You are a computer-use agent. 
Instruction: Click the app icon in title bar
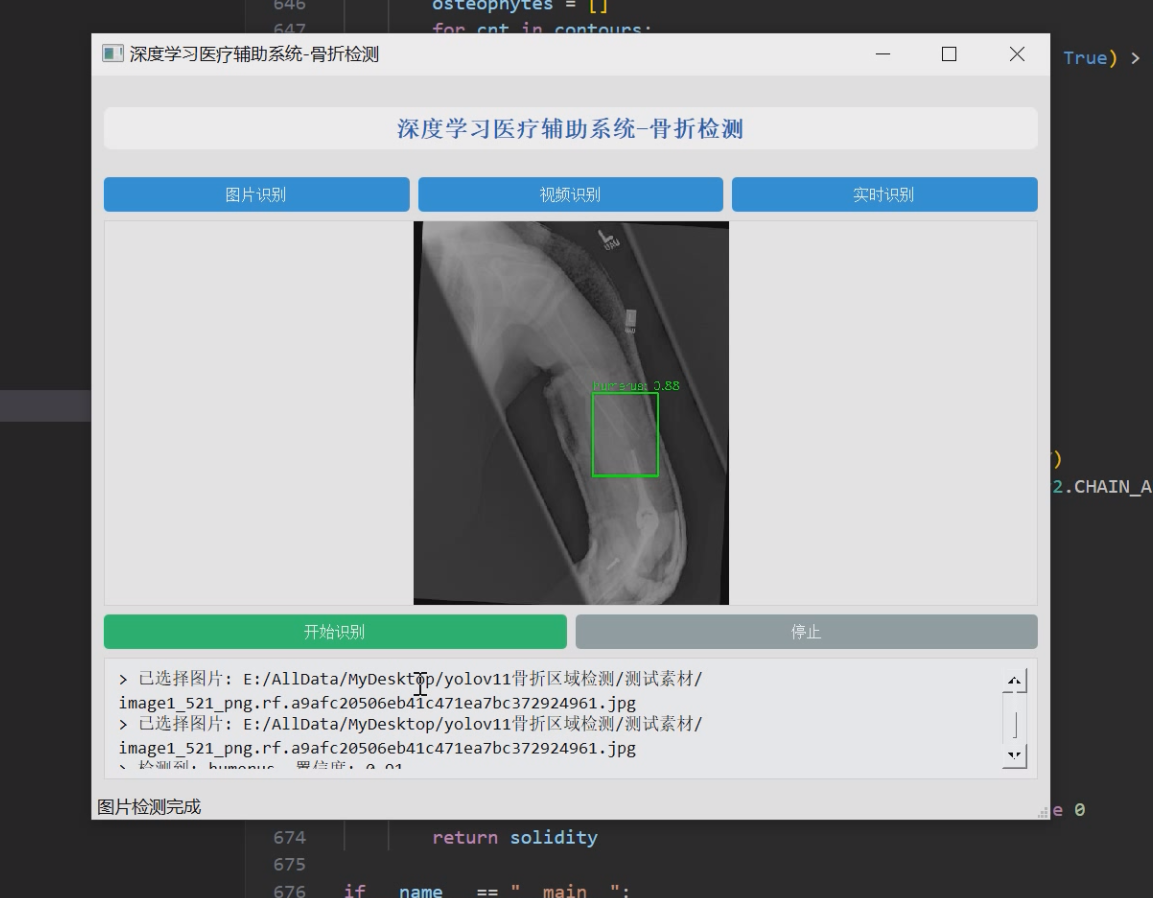113,54
